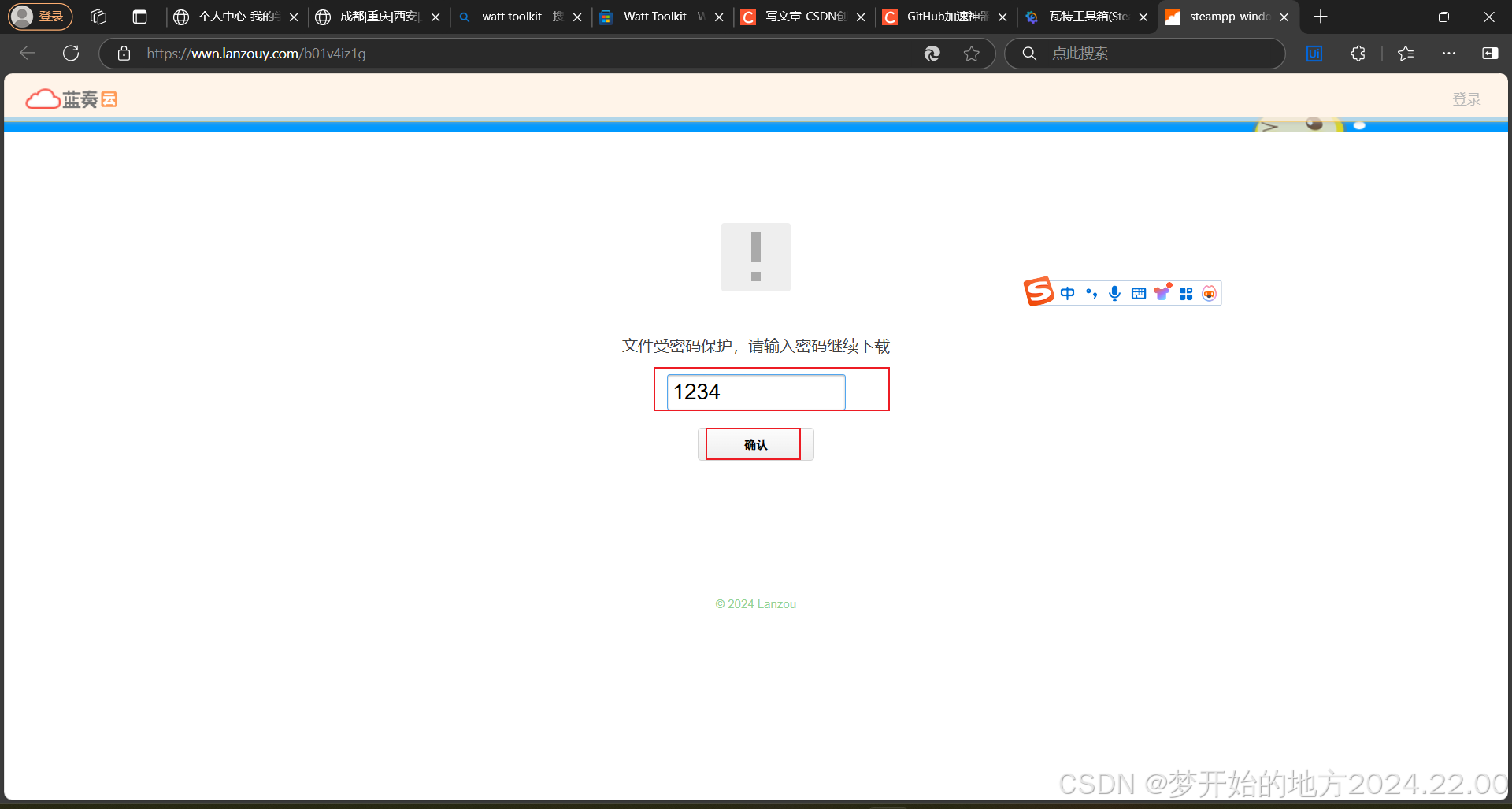1512x809 pixels.
Task: Click the Lanzou cloud logo
Action: pyautogui.click(x=71, y=98)
